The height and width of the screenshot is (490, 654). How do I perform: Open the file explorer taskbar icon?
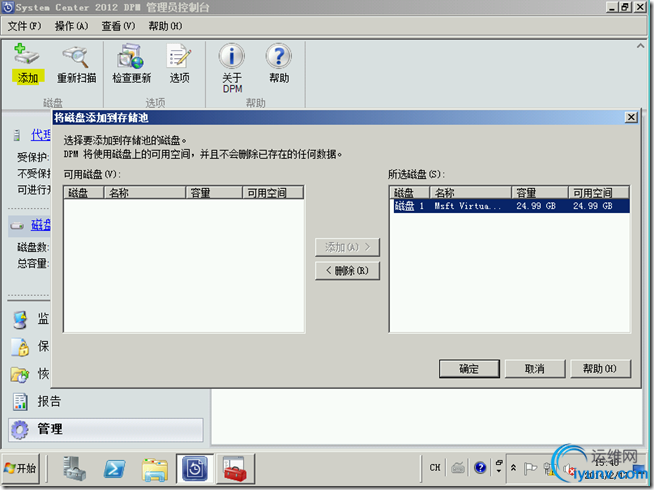click(155, 469)
